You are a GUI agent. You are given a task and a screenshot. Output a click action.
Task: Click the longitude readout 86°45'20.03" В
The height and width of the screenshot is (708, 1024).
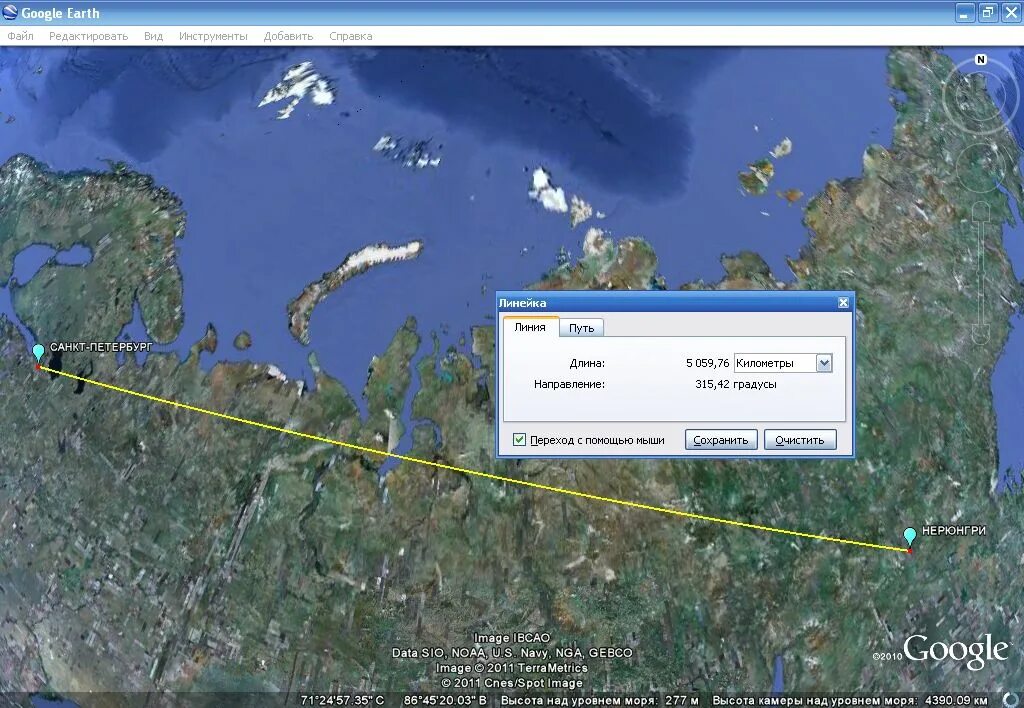pyautogui.click(x=445, y=700)
